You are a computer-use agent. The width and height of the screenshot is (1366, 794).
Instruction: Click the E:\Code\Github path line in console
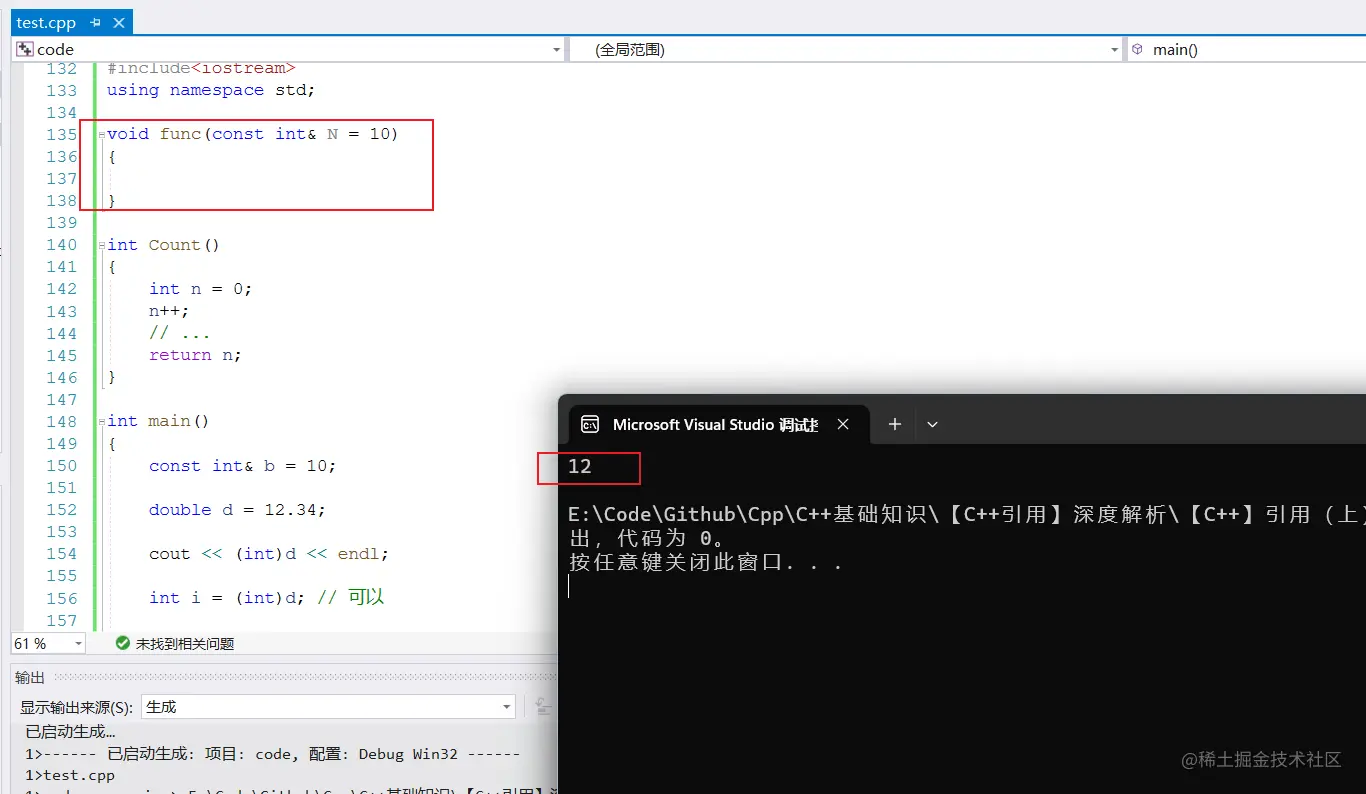pos(966,515)
